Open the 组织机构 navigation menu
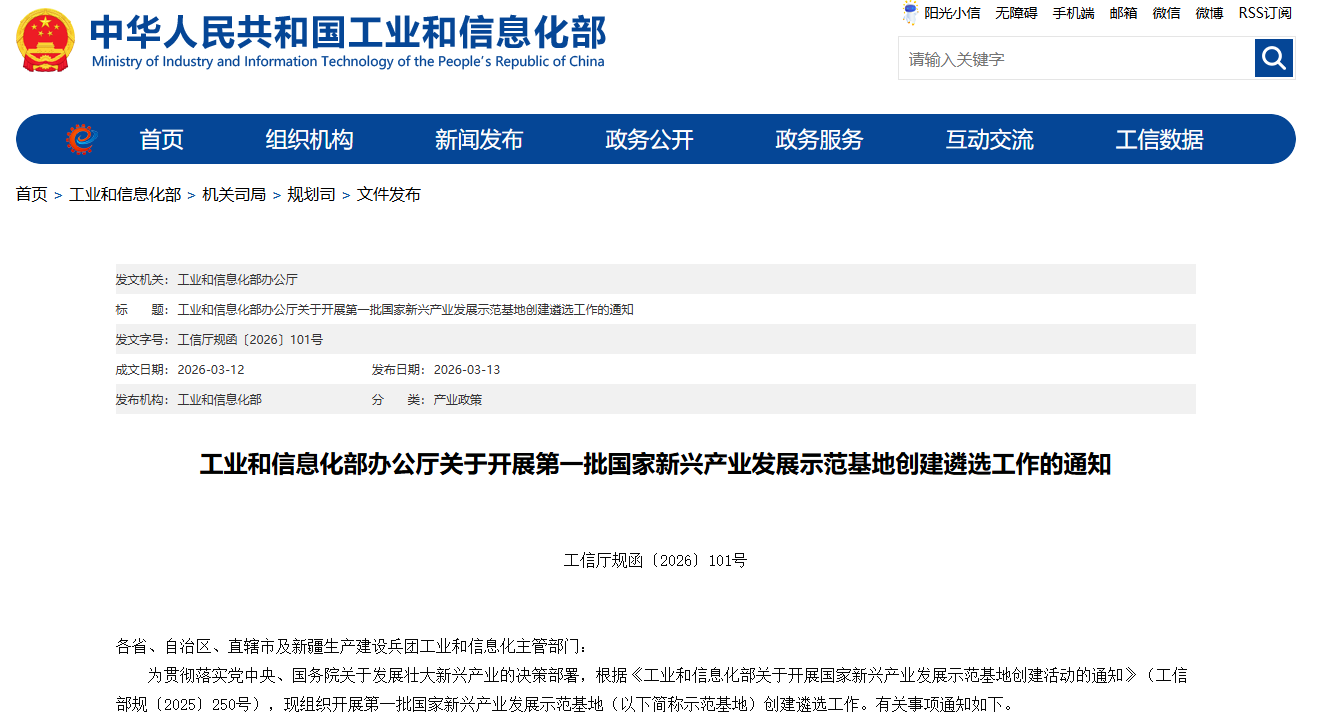The image size is (1317, 723). (308, 139)
